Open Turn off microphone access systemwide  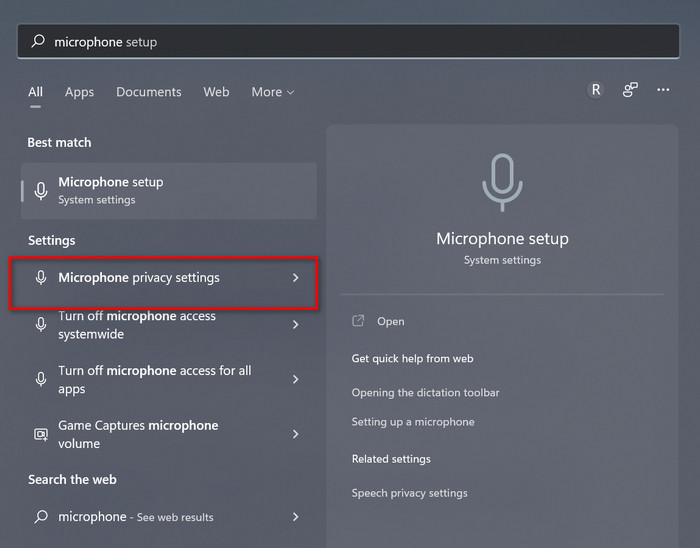[x=164, y=325]
